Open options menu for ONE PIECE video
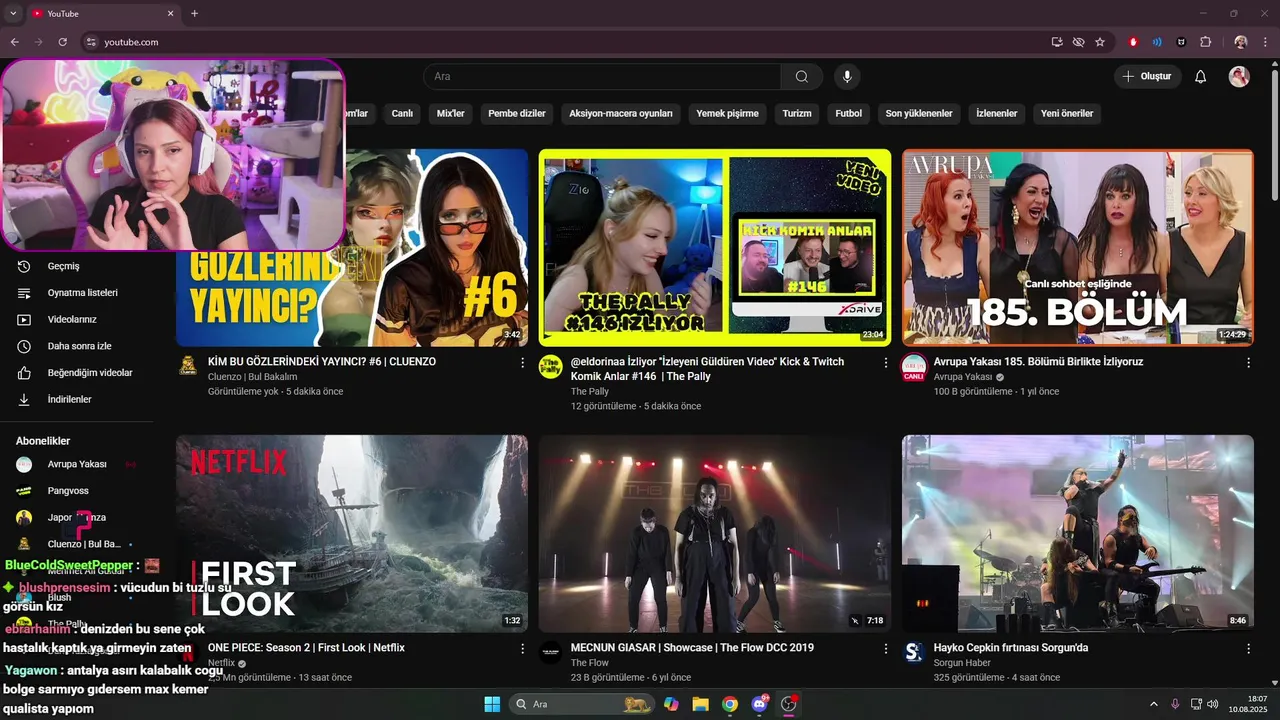The image size is (1280, 720). coord(522,649)
